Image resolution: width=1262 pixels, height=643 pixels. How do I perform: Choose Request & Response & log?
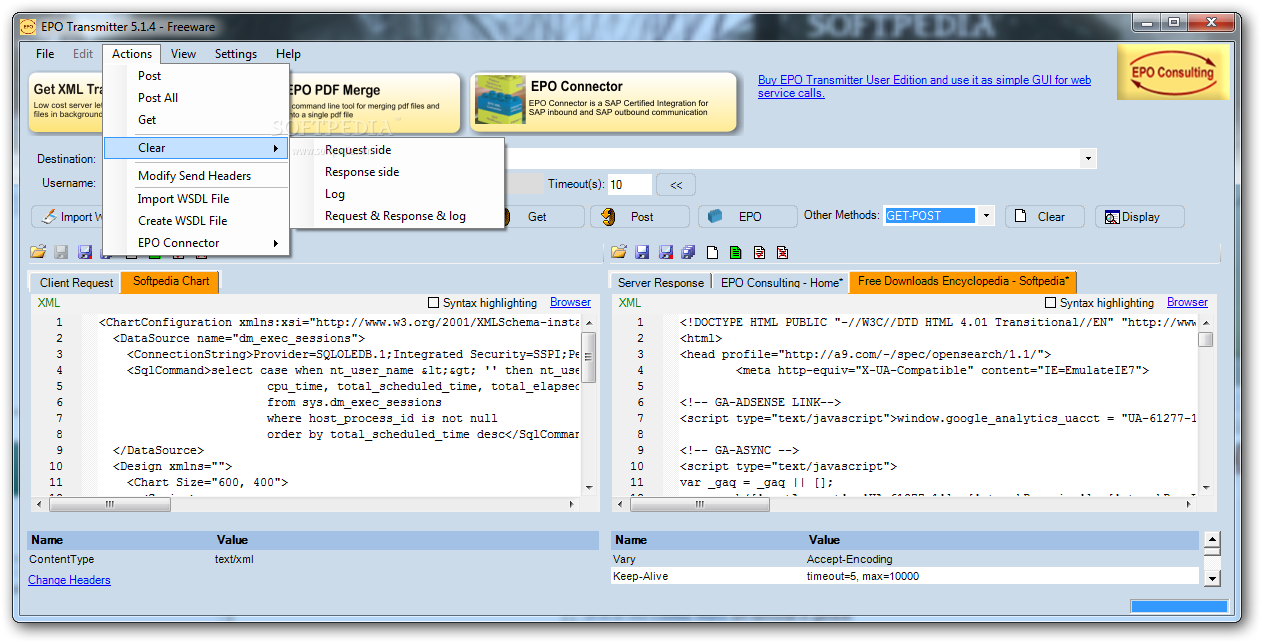point(397,216)
